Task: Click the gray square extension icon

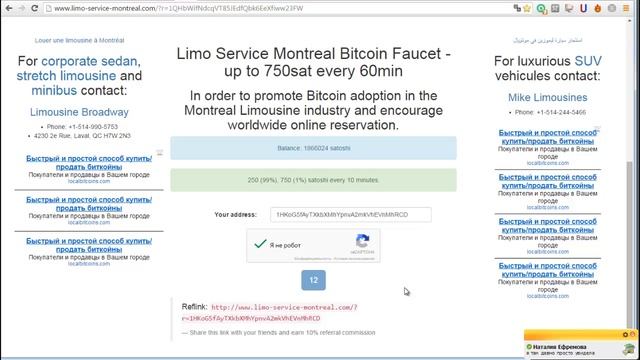Action: coord(555,8)
